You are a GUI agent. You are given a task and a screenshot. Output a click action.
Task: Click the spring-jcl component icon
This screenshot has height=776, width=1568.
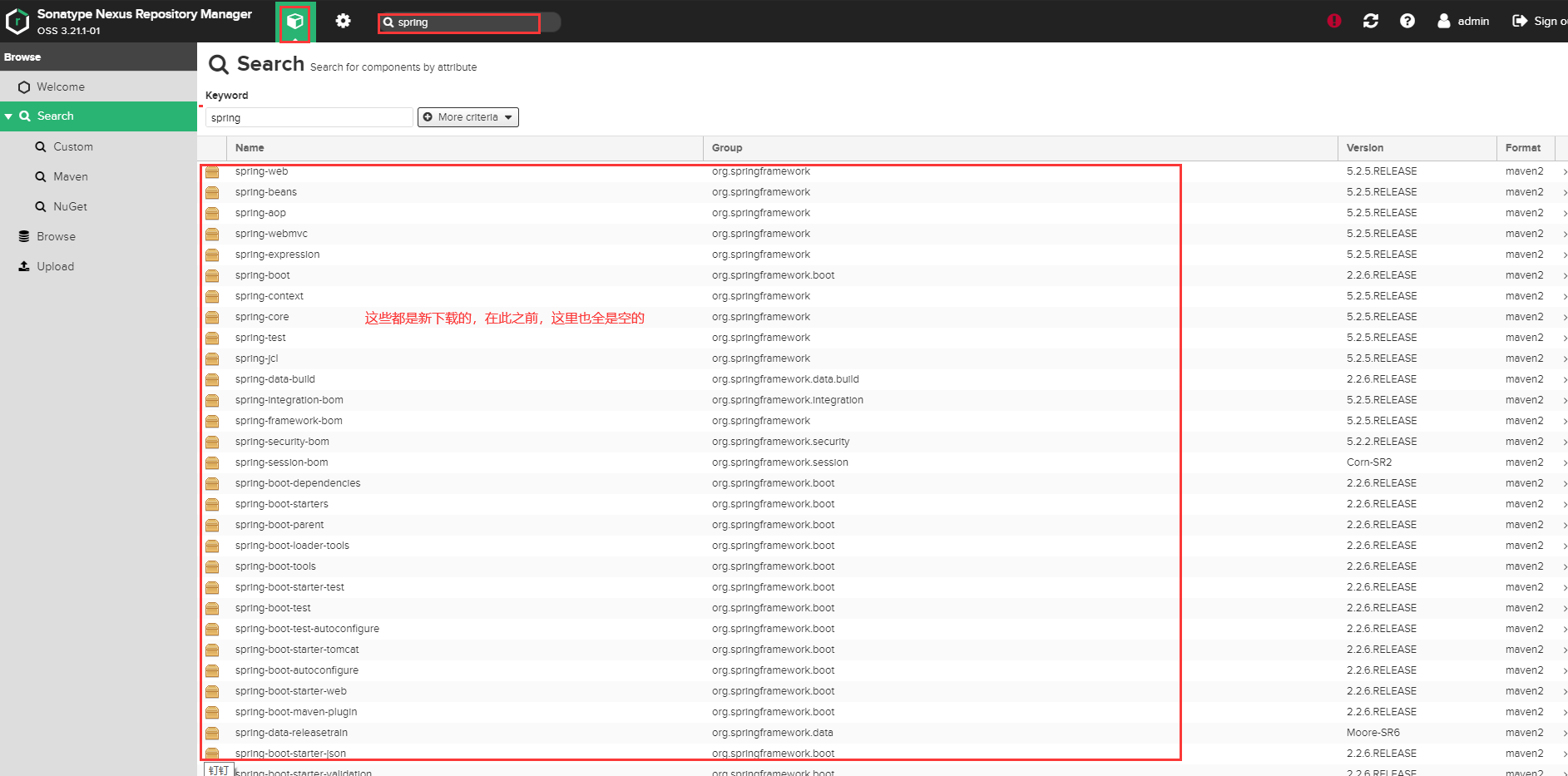point(212,358)
